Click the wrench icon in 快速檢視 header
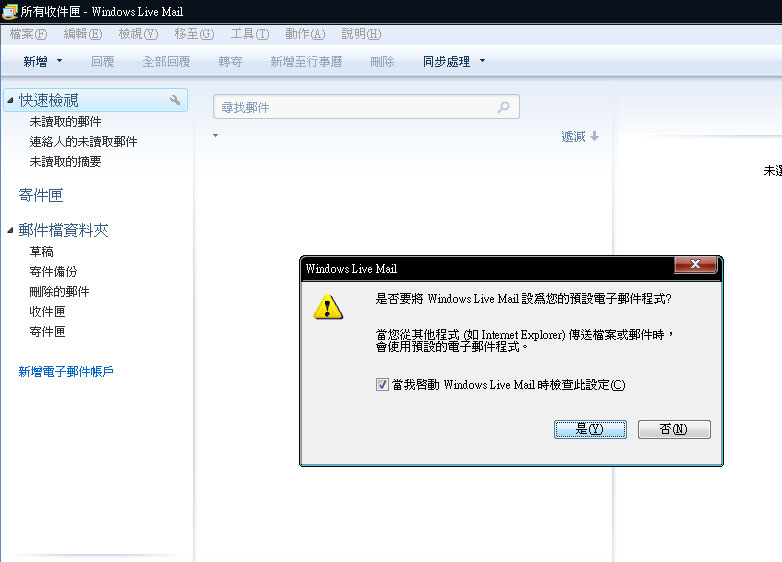The height and width of the screenshot is (562, 782). click(175, 100)
